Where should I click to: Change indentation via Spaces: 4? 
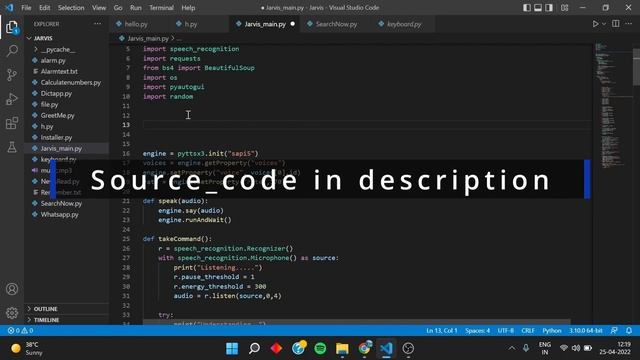[x=477, y=331]
